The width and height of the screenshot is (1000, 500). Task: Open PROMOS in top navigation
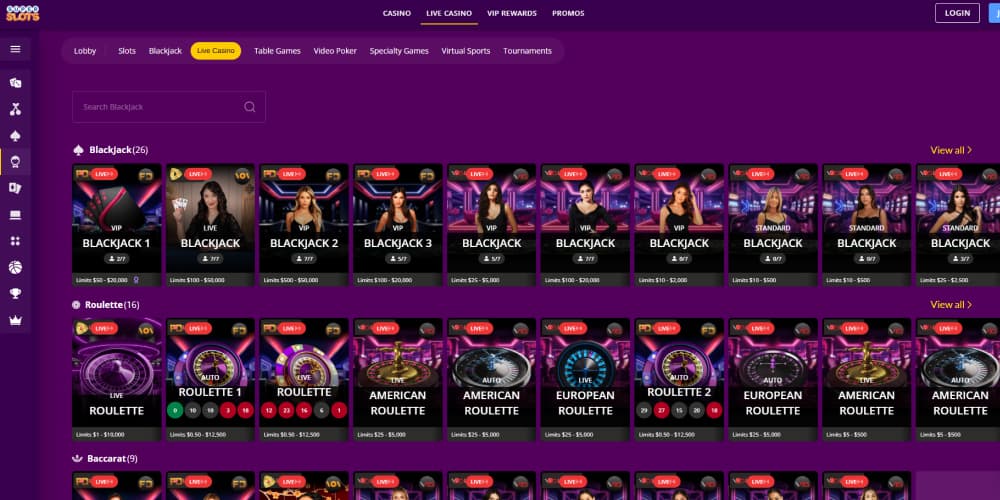568,13
